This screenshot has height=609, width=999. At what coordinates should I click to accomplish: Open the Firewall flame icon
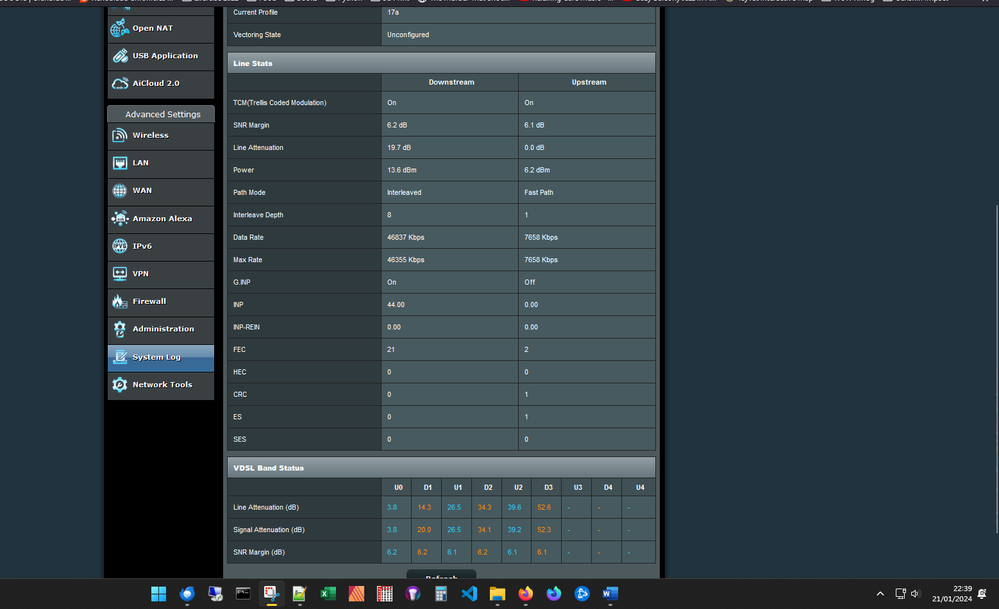point(121,301)
